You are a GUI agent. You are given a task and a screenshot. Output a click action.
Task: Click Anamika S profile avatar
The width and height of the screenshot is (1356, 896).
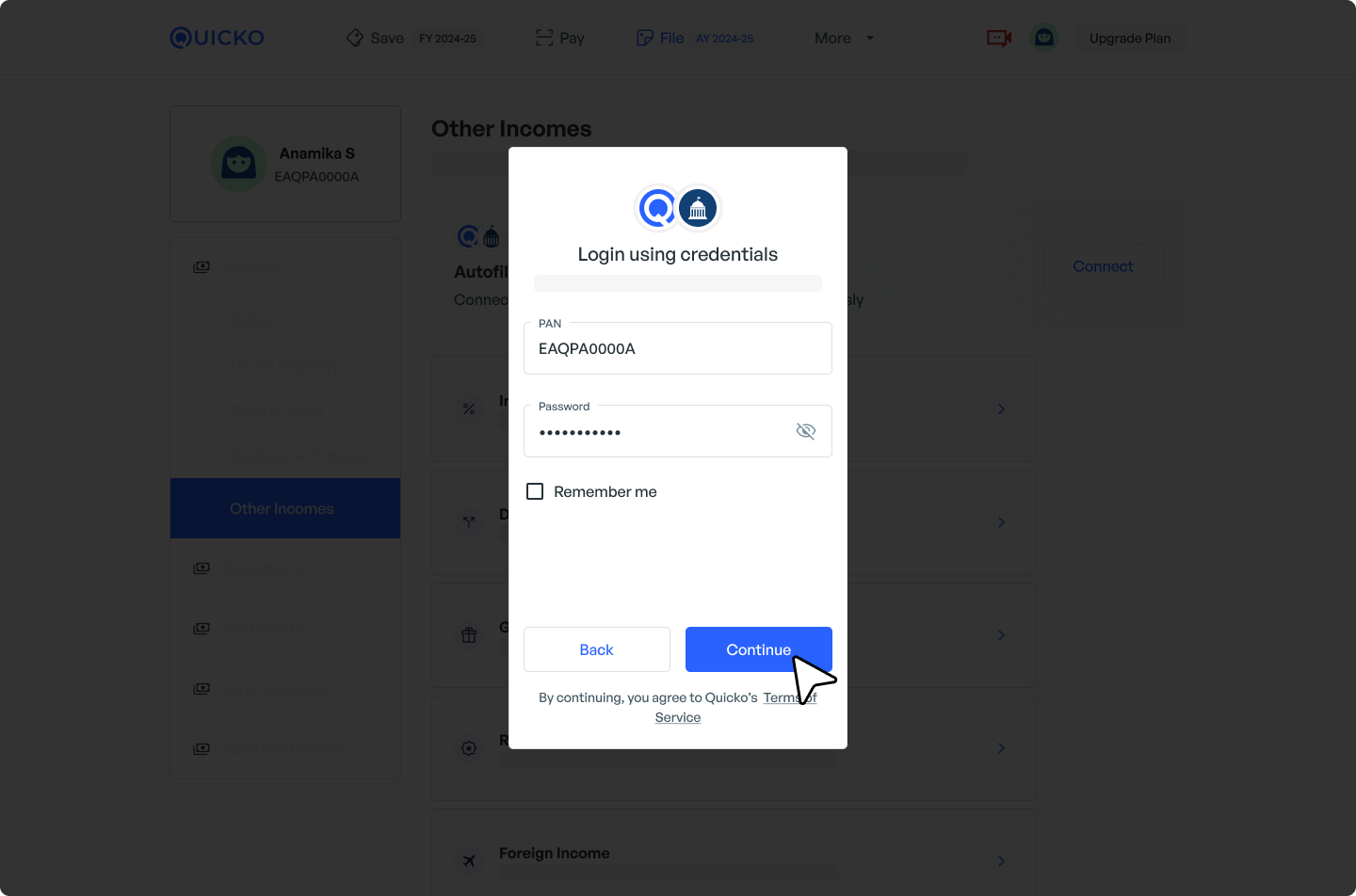click(239, 164)
